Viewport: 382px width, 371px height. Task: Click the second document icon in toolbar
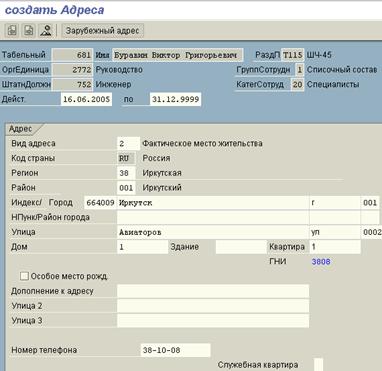coord(29,31)
